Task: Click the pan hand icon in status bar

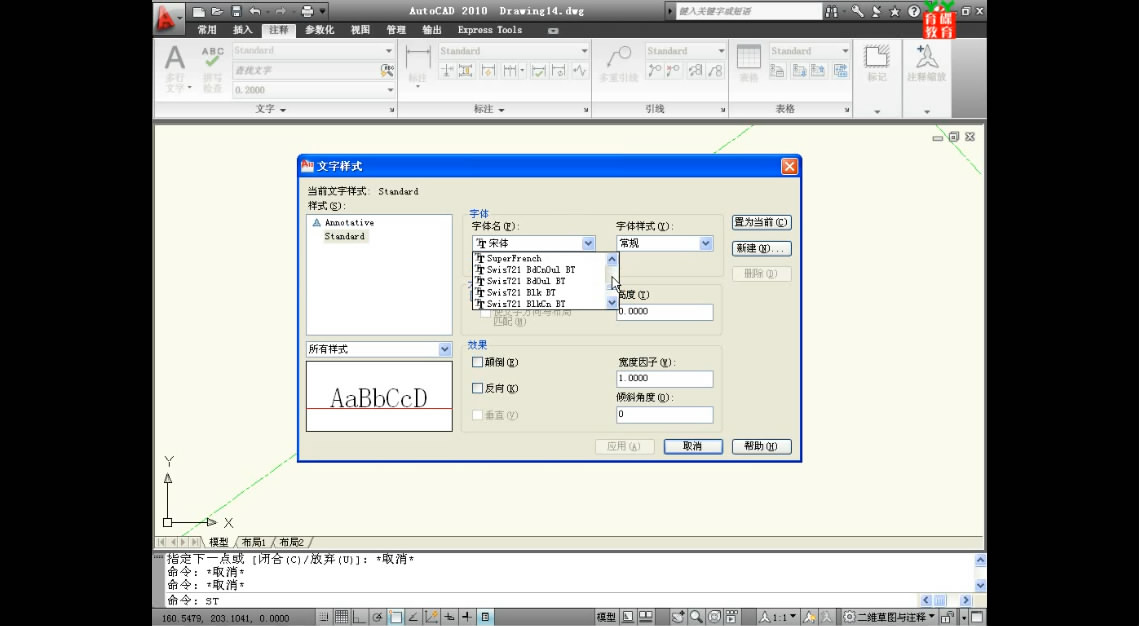Action: click(x=678, y=617)
